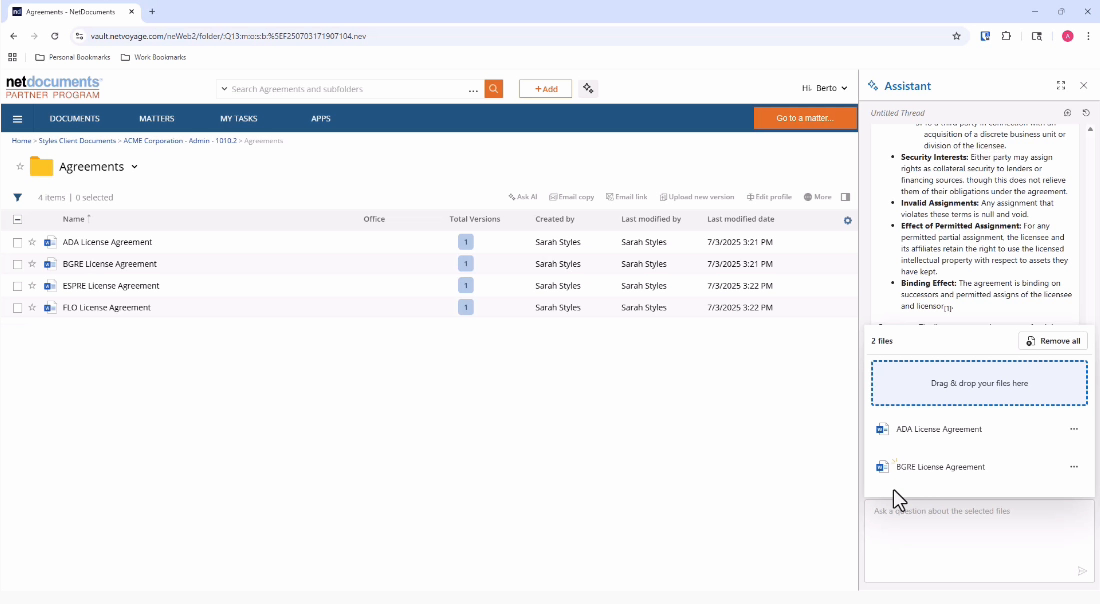Sort by the Name column header
Screen dimensions: 1100x604
coord(73,219)
